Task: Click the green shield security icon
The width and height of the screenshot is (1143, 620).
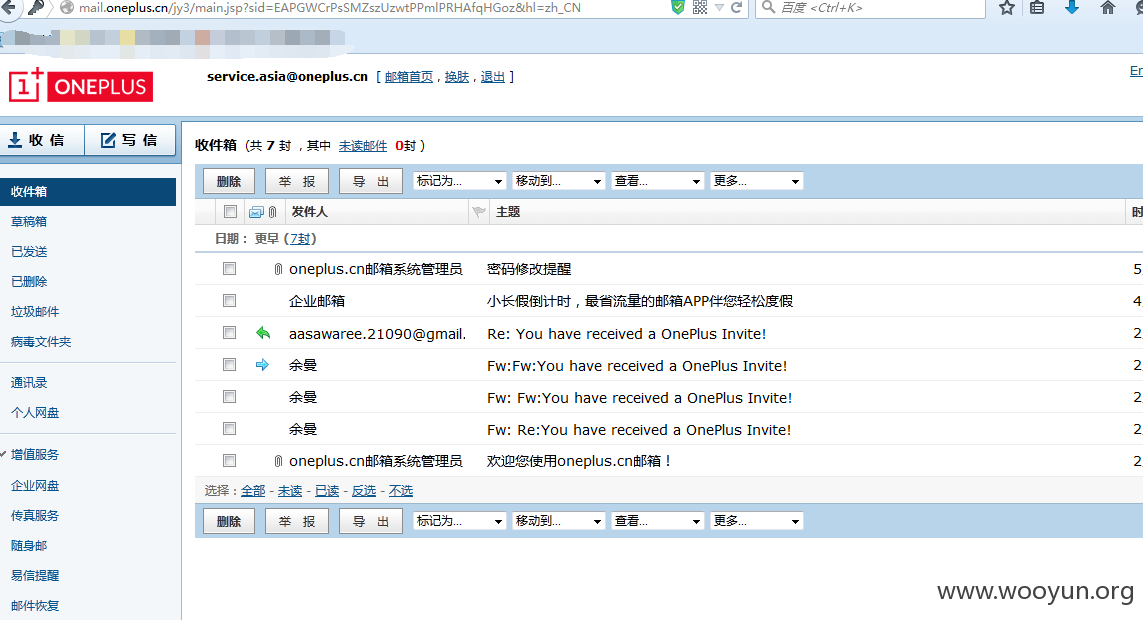Action: coord(678,7)
